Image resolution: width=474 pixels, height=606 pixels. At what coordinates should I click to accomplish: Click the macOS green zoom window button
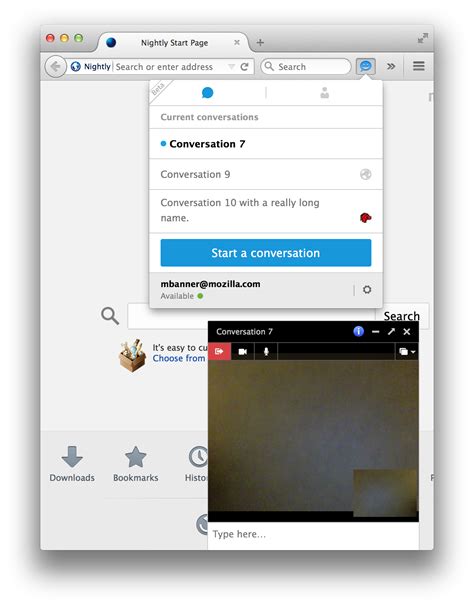click(x=78, y=38)
